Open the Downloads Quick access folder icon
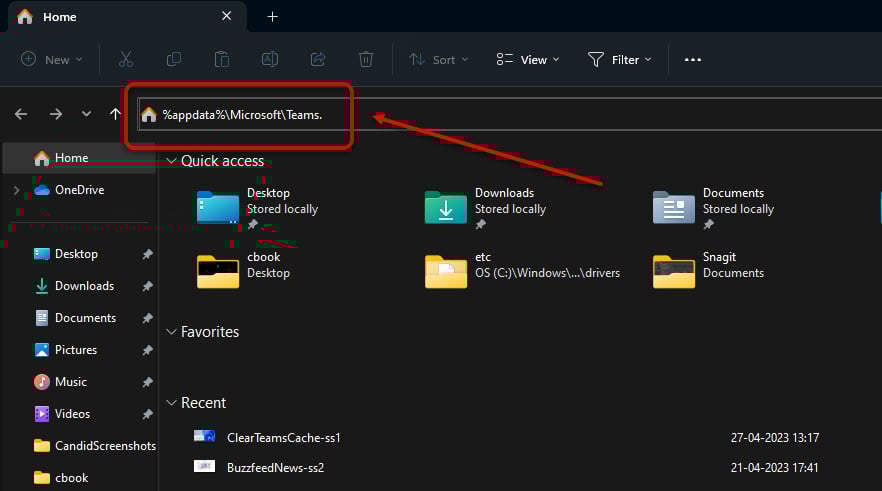Screen dimensions: 882x491 pyautogui.click(x=446, y=208)
